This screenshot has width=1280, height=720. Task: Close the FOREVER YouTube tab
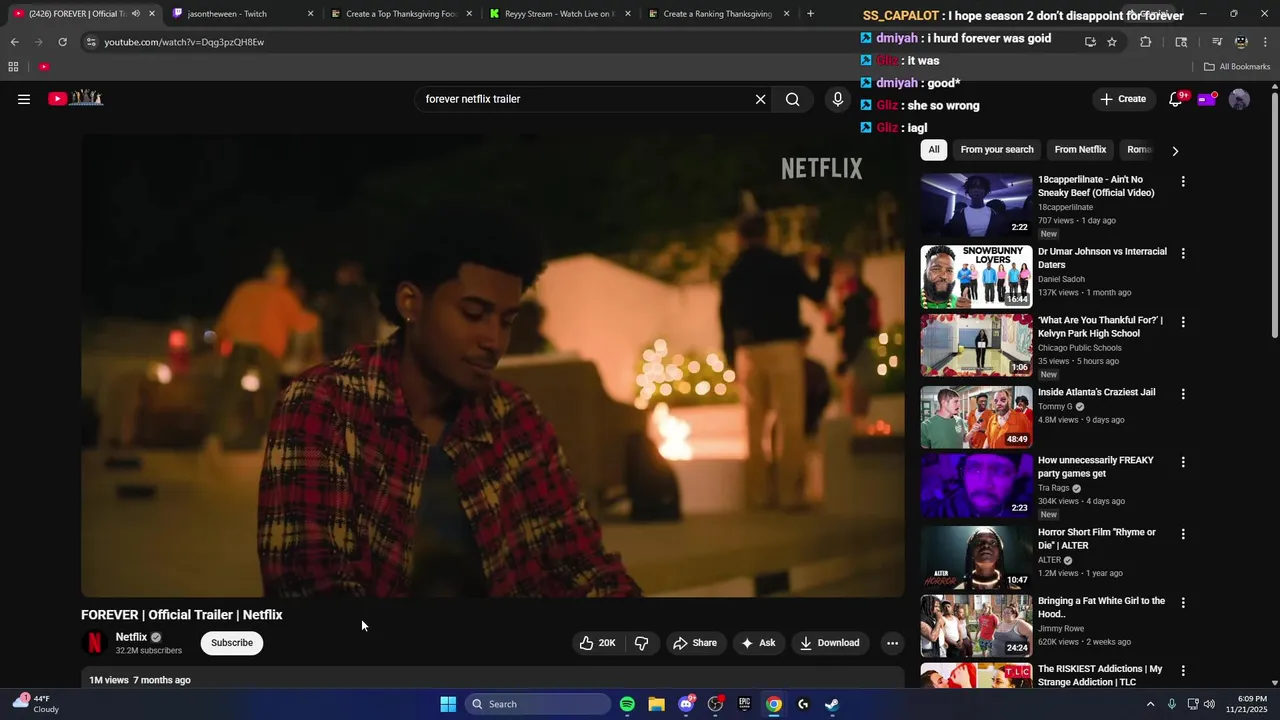pyautogui.click(x=152, y=14)
